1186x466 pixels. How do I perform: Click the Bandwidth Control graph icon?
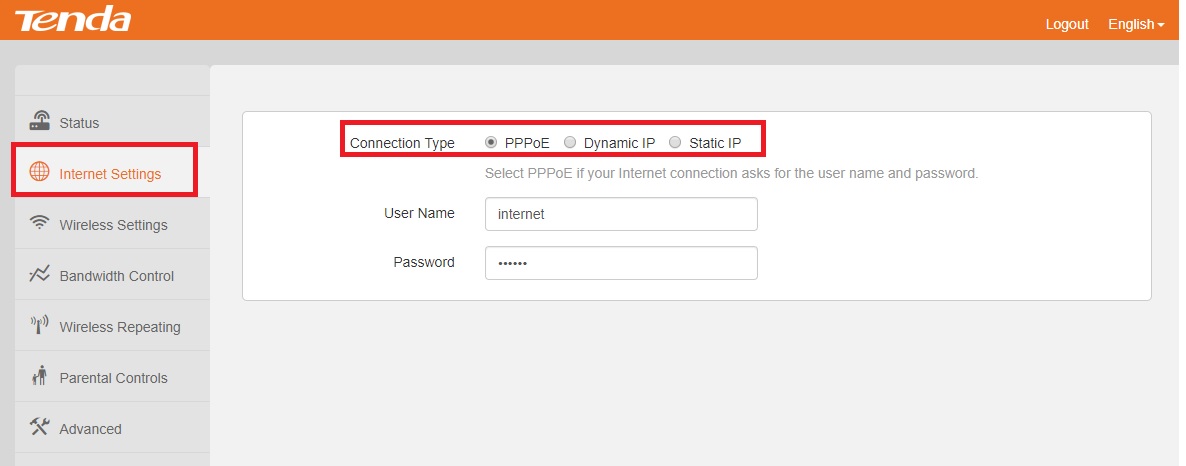[x=39, y=275]
